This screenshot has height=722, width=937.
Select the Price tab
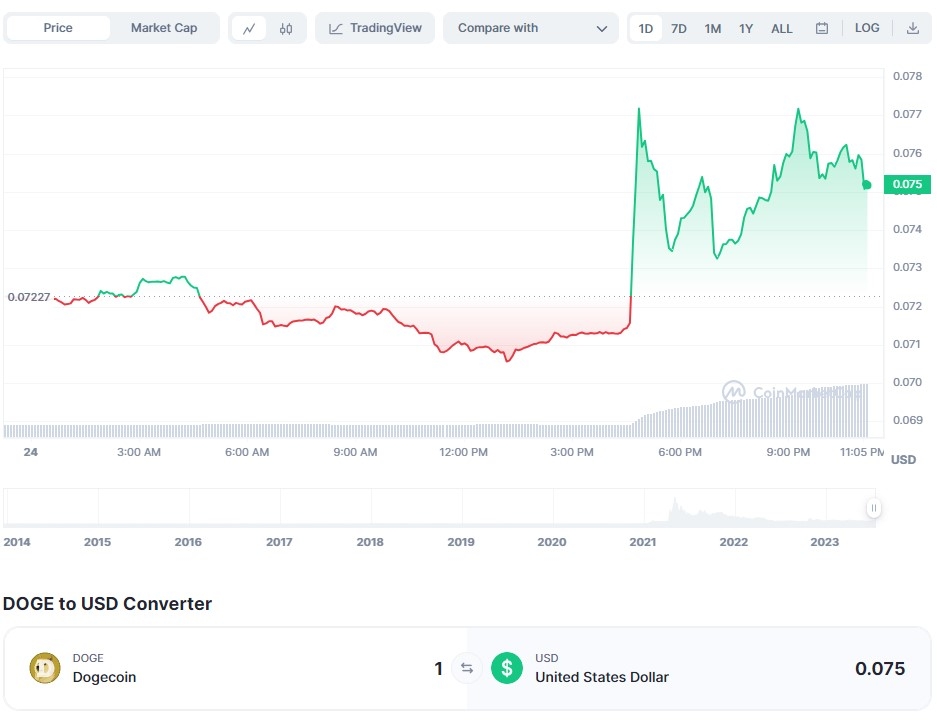(x=58, y=28)
